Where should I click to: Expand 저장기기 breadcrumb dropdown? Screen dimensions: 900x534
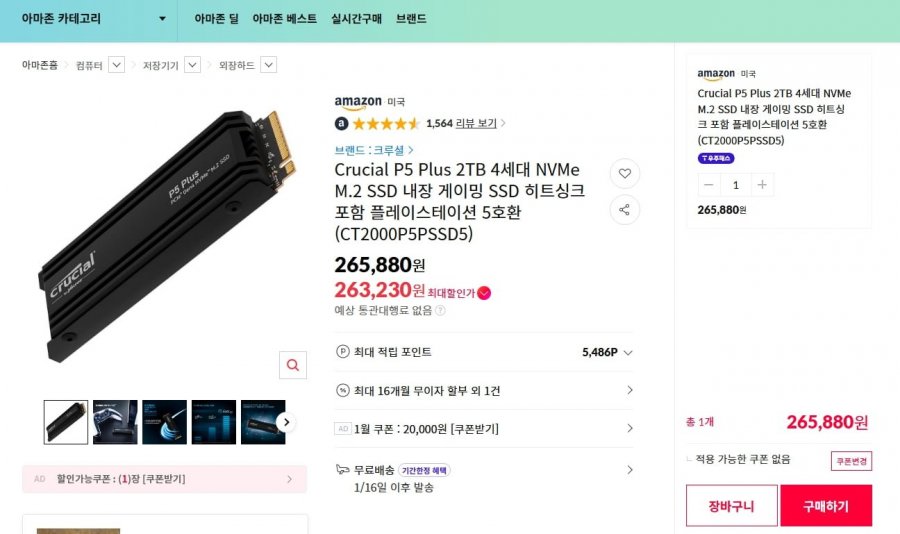pyautogui.click(x=192, y=66)
